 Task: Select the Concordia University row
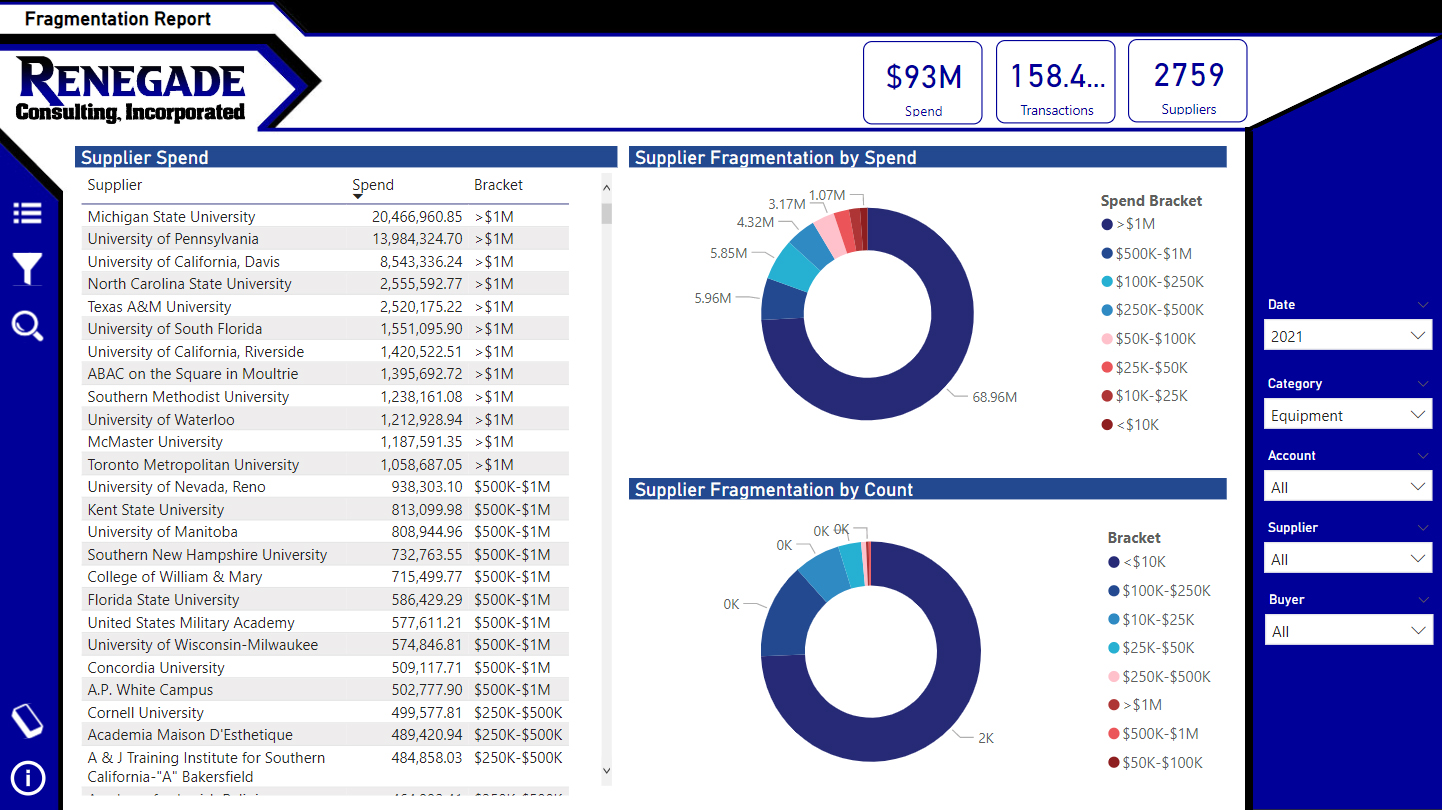(x=325, y=667)
